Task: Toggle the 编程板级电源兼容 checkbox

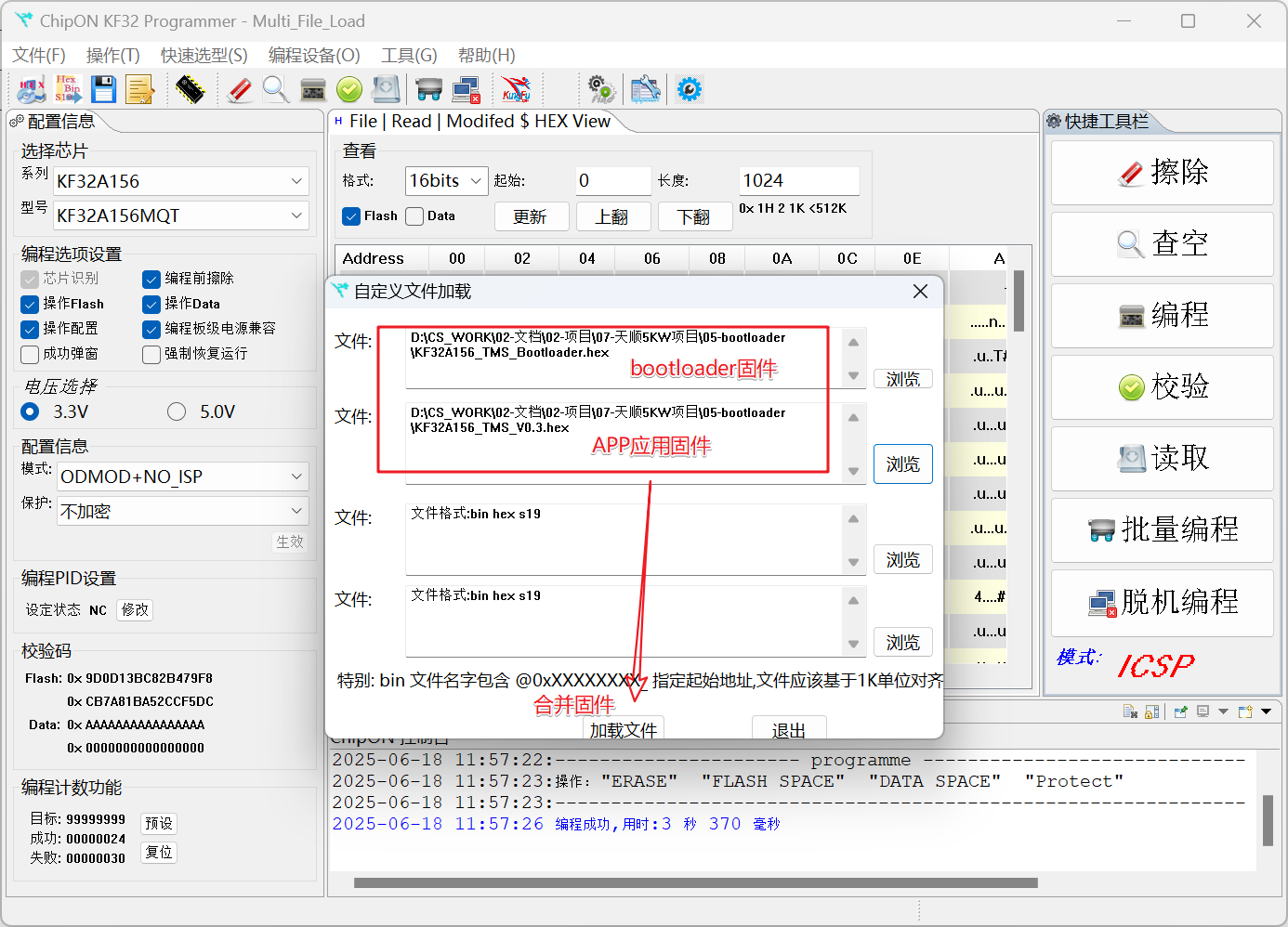Action: (151, 329)
